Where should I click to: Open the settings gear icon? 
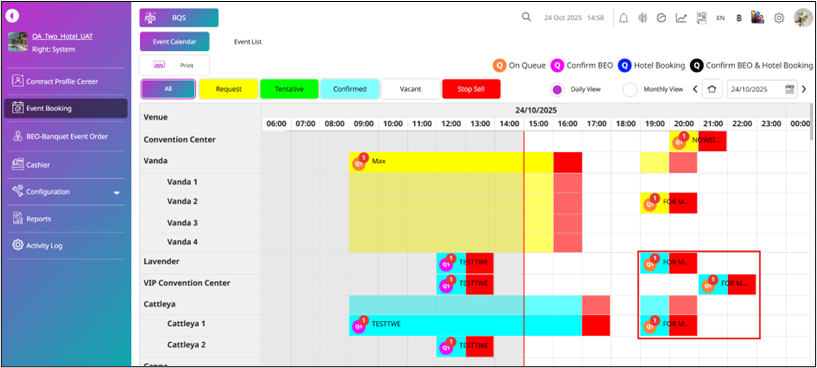pyautogui.click(x=778, y=18)
